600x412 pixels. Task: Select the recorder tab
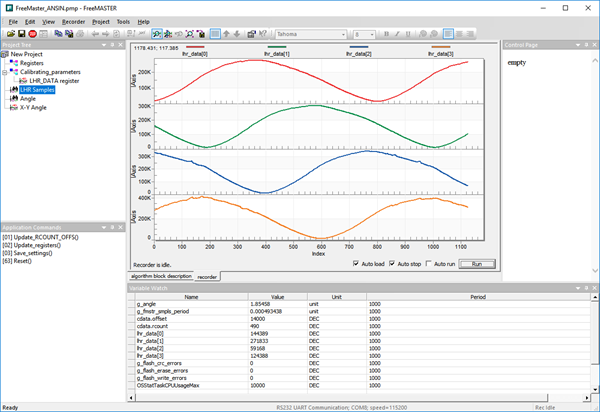(x=207, y=277)
